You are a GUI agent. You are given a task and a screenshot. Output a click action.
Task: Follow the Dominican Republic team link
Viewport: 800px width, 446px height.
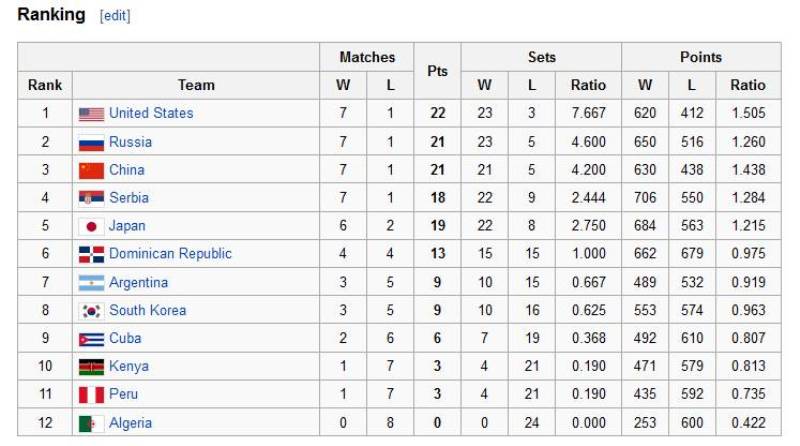click(170, 253)
